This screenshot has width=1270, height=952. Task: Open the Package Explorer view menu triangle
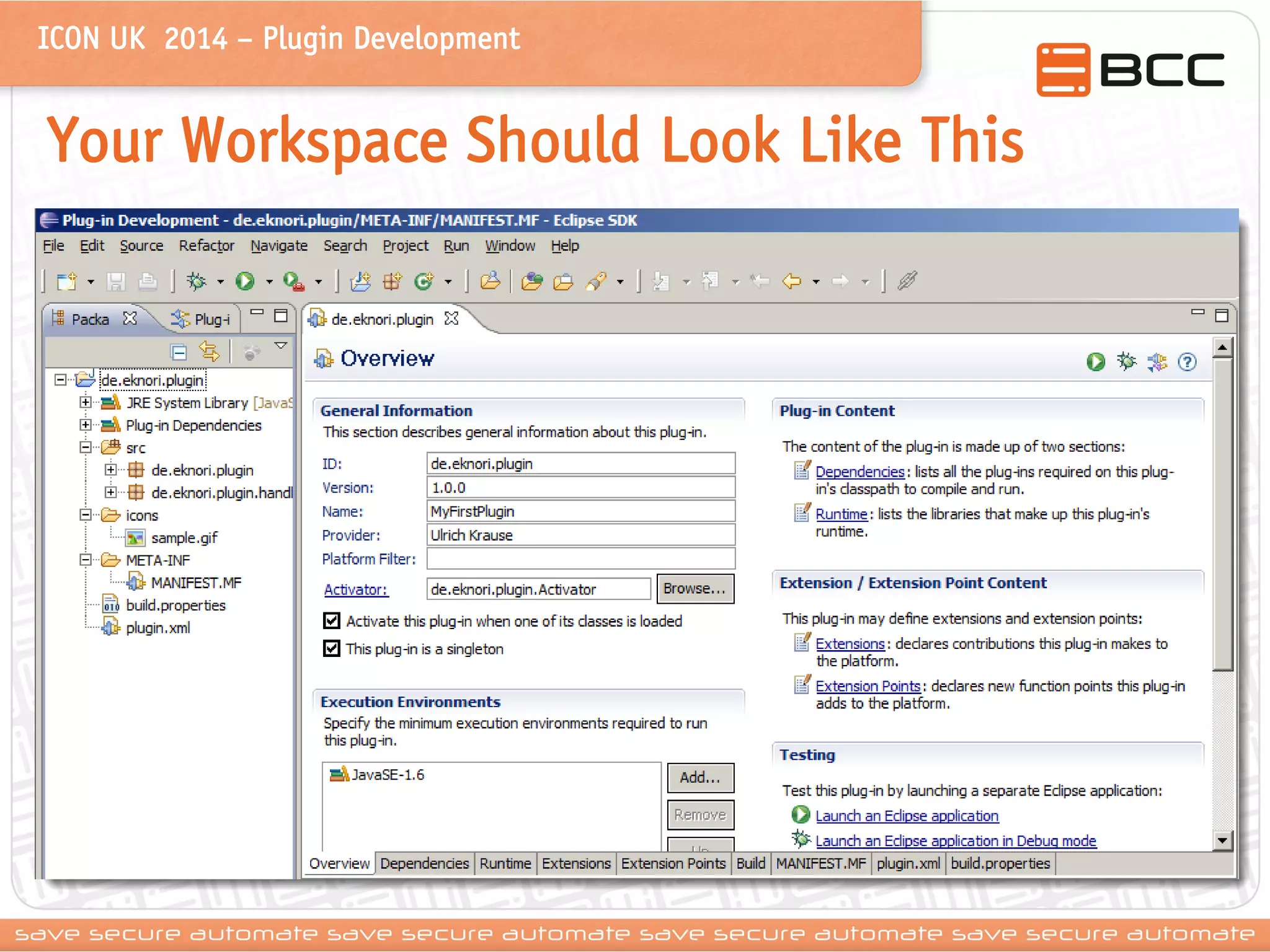(281, 346)
